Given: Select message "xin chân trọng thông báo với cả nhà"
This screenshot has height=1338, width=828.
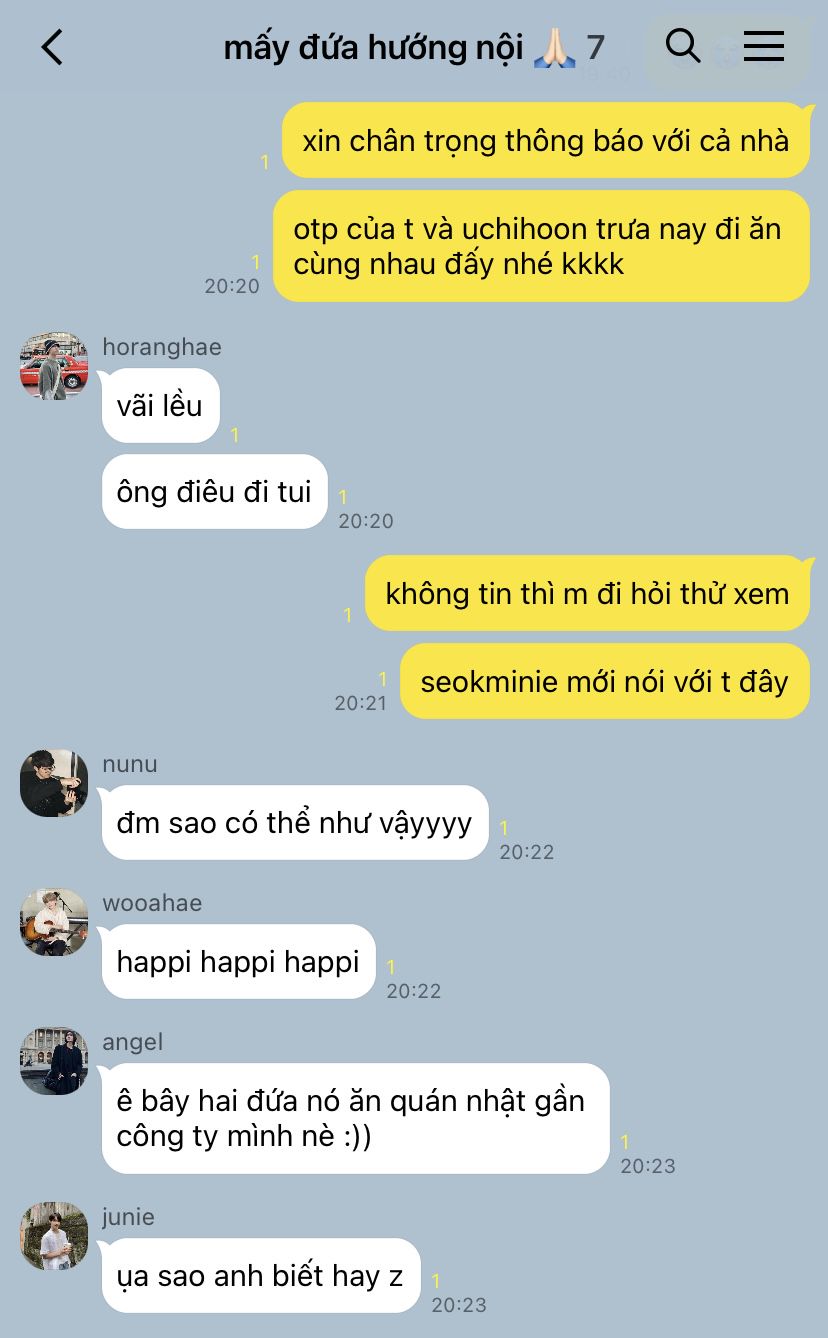Looking at the screenshot, I should pyautogui.click(x=545, y=140).
